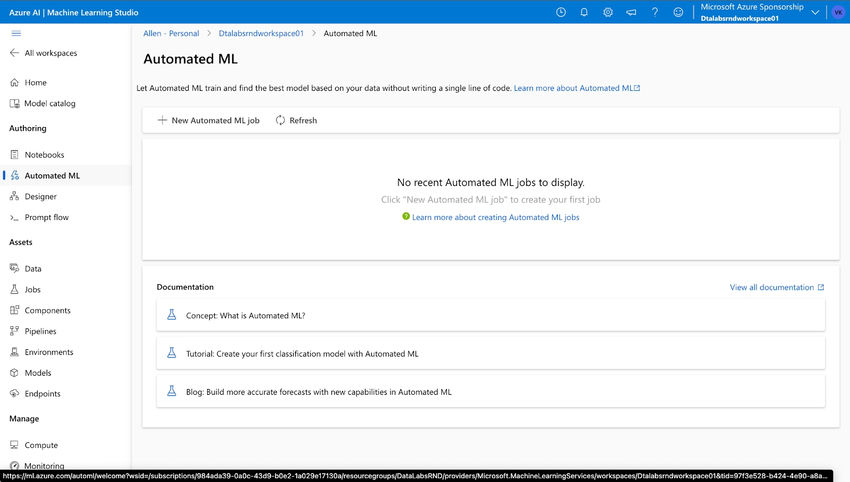This screenshot has height=482, width=850.
Task: Click the flask icon beside Tutorial doc
Action: click(x=171, y=353)
